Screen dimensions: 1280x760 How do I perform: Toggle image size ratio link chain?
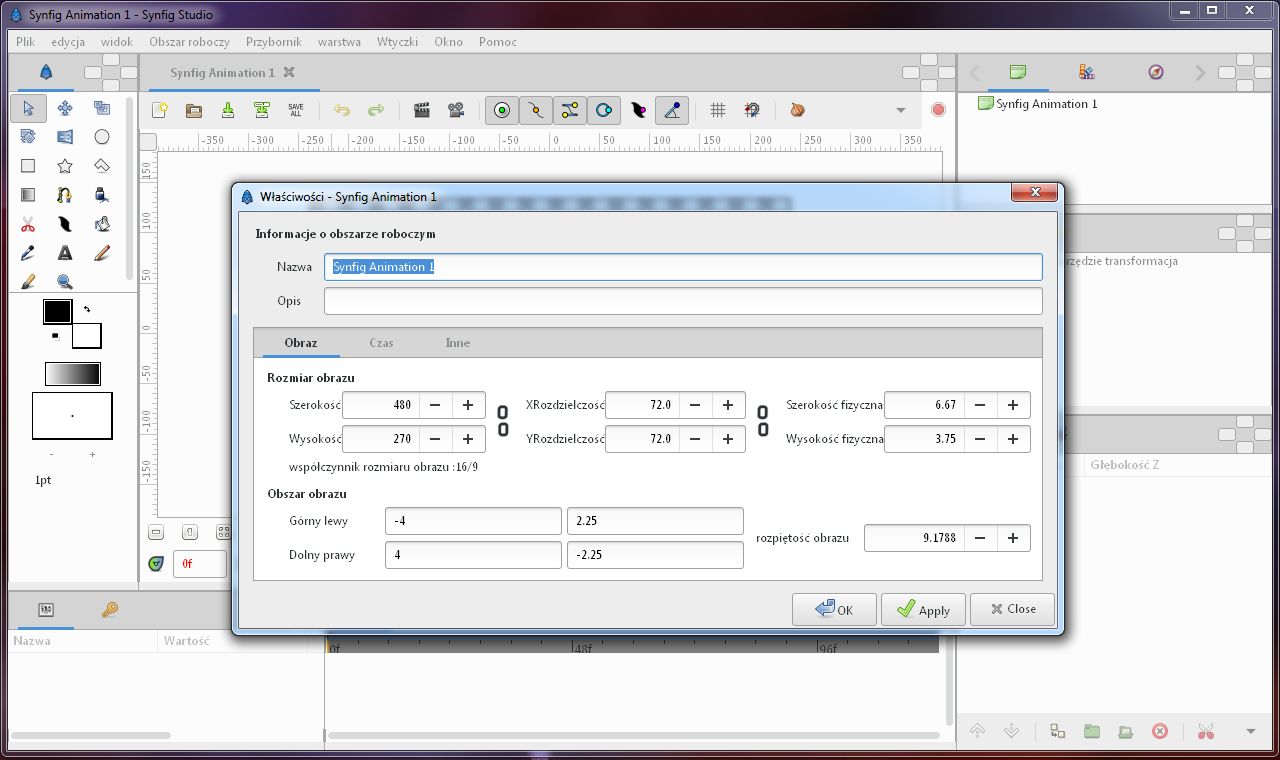pyautogui.click(x=503, y=421)
